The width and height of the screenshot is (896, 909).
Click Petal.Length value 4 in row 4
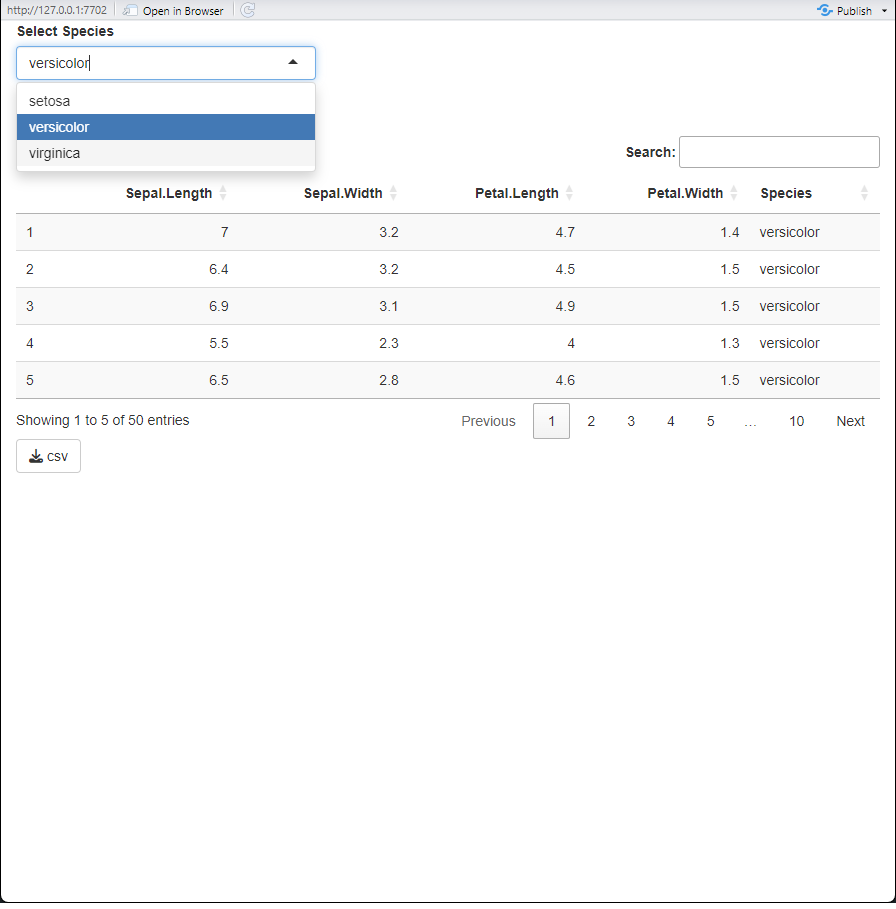[571, 343]
